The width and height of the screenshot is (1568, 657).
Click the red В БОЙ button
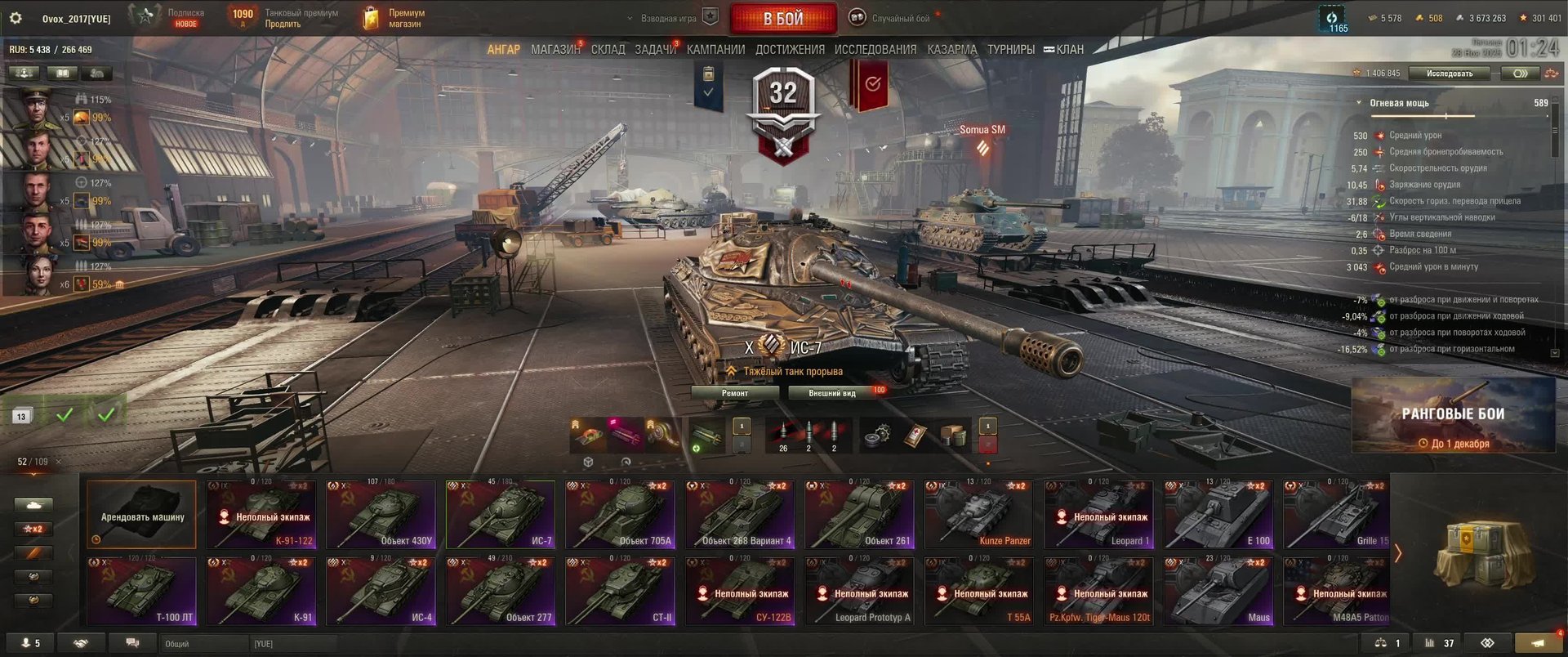point(783,18)
